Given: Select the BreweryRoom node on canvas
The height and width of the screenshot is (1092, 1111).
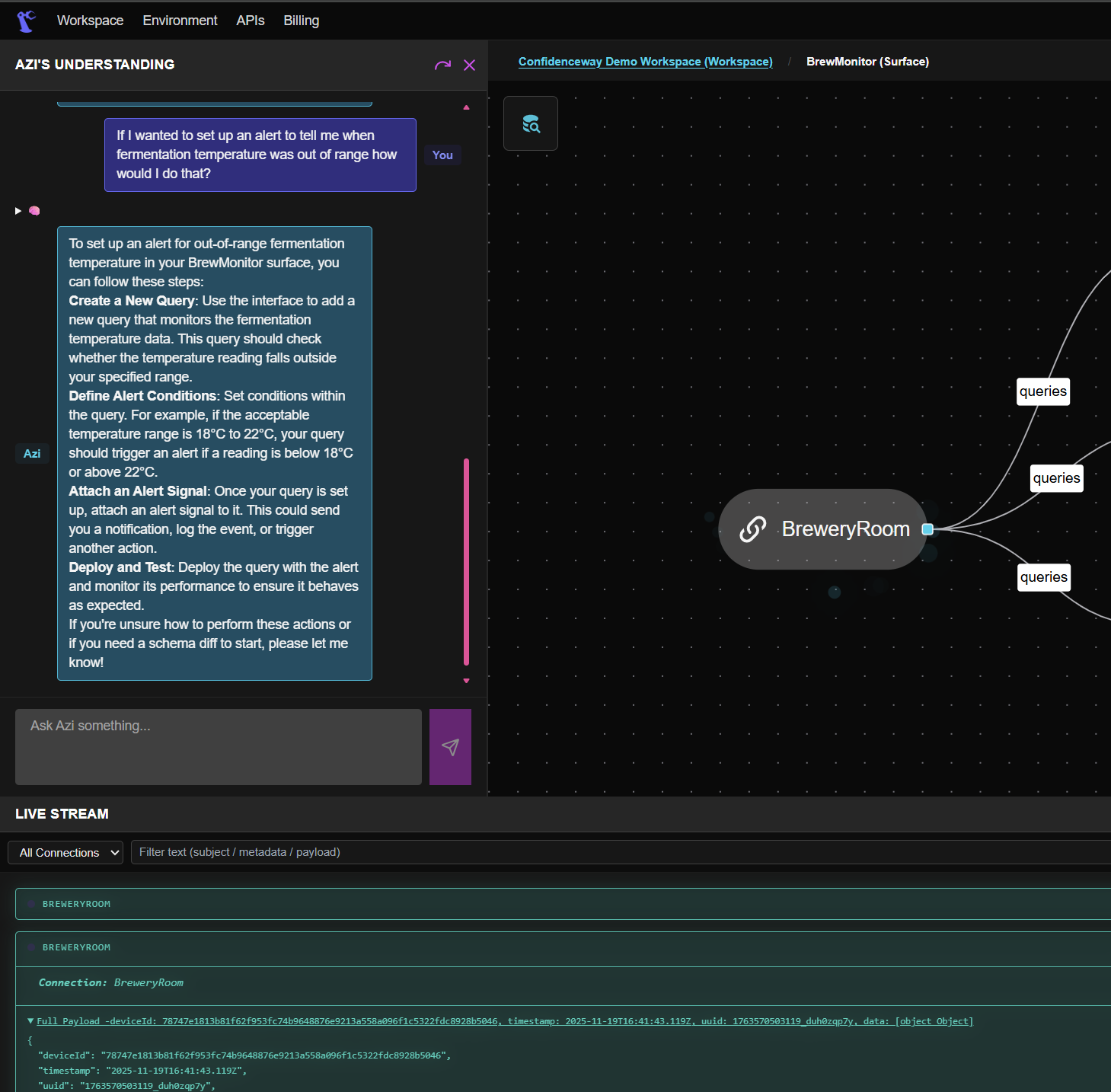Looking at the screenshot, I should pyautogui.click(x=823, y=529).
